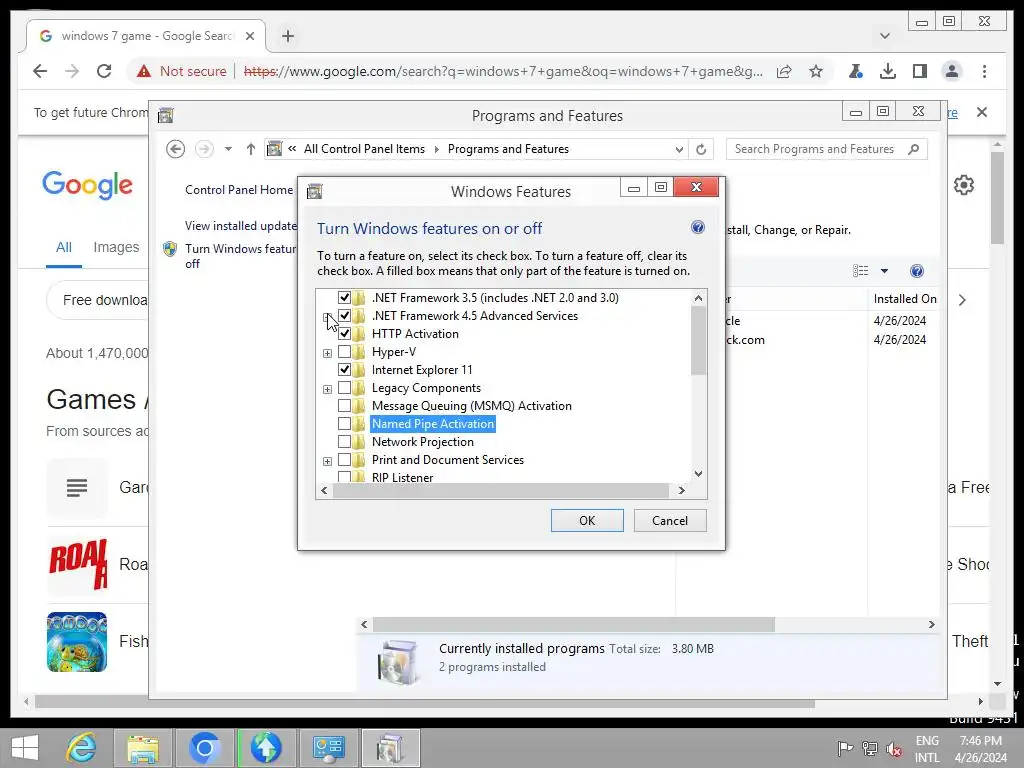Check Network Projection checkbox

344,442
